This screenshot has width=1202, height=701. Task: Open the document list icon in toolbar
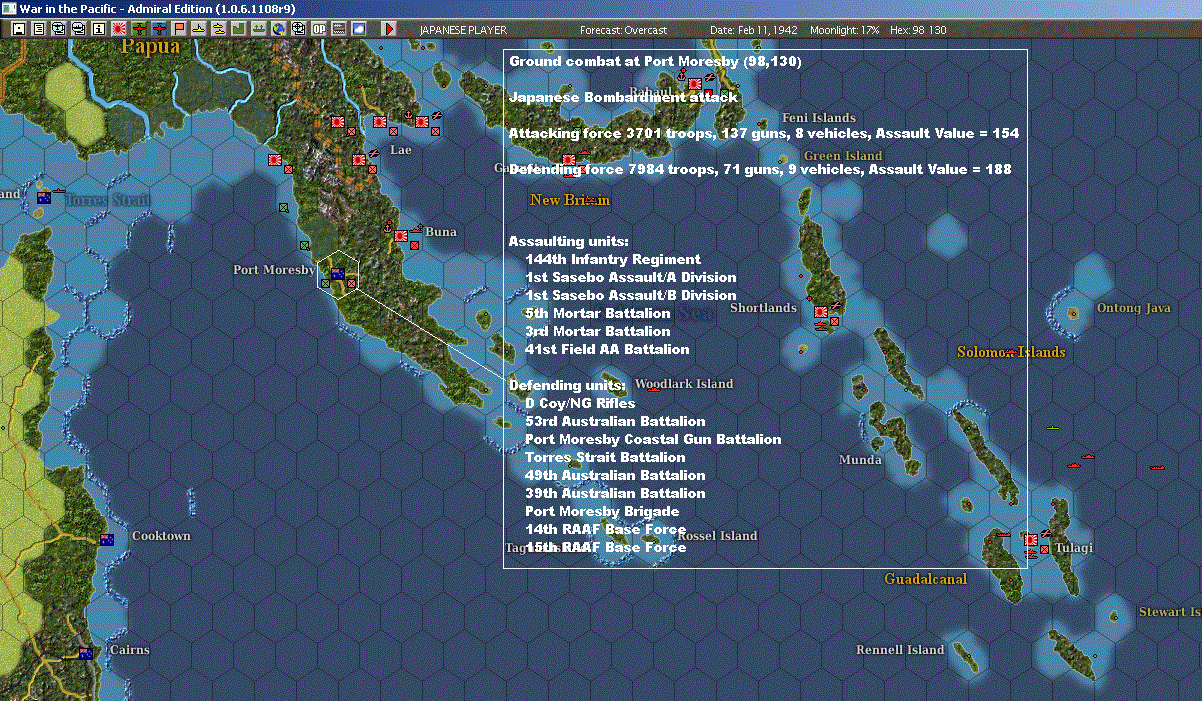[39, 29]
